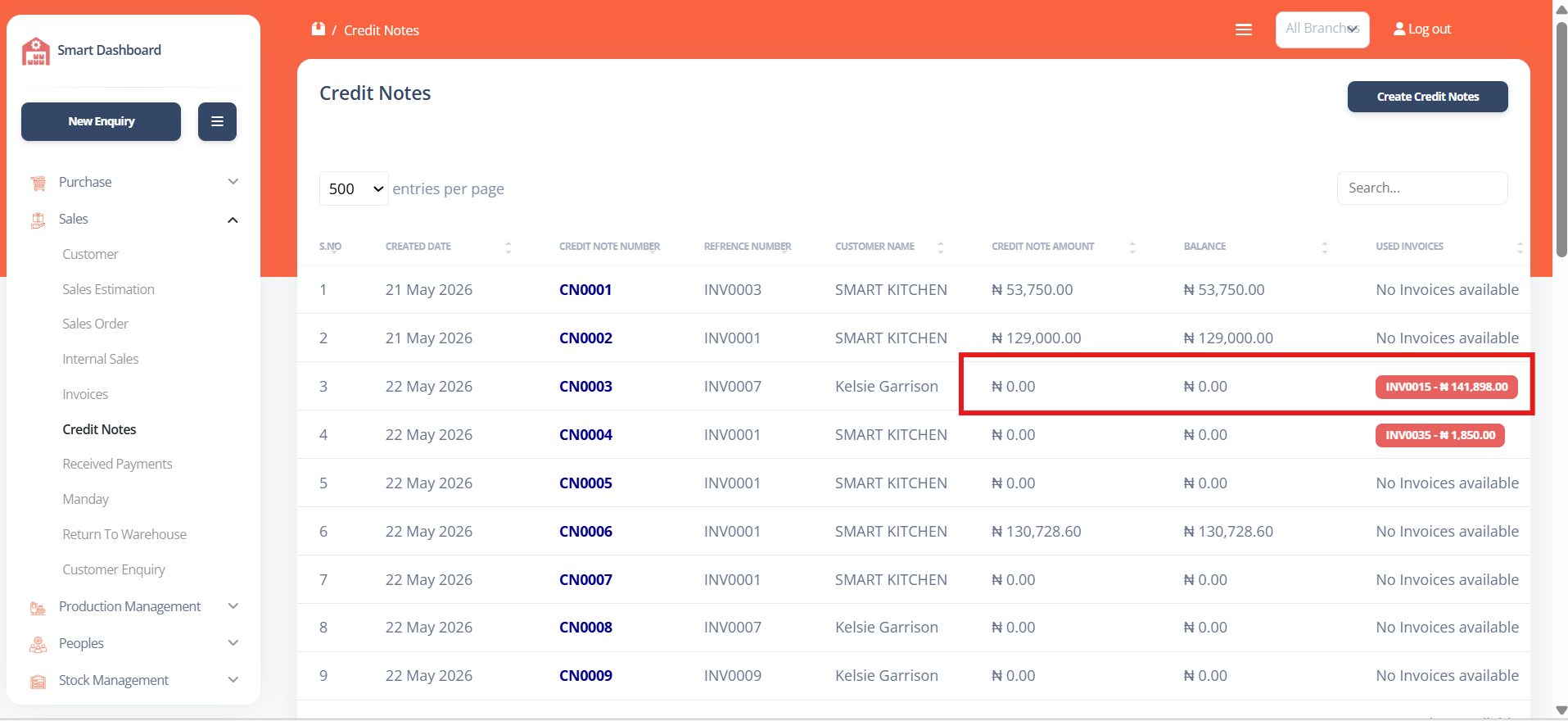Select Credit Notes in sidebar
1568x721 pixels.
click(x=99, y=429)
